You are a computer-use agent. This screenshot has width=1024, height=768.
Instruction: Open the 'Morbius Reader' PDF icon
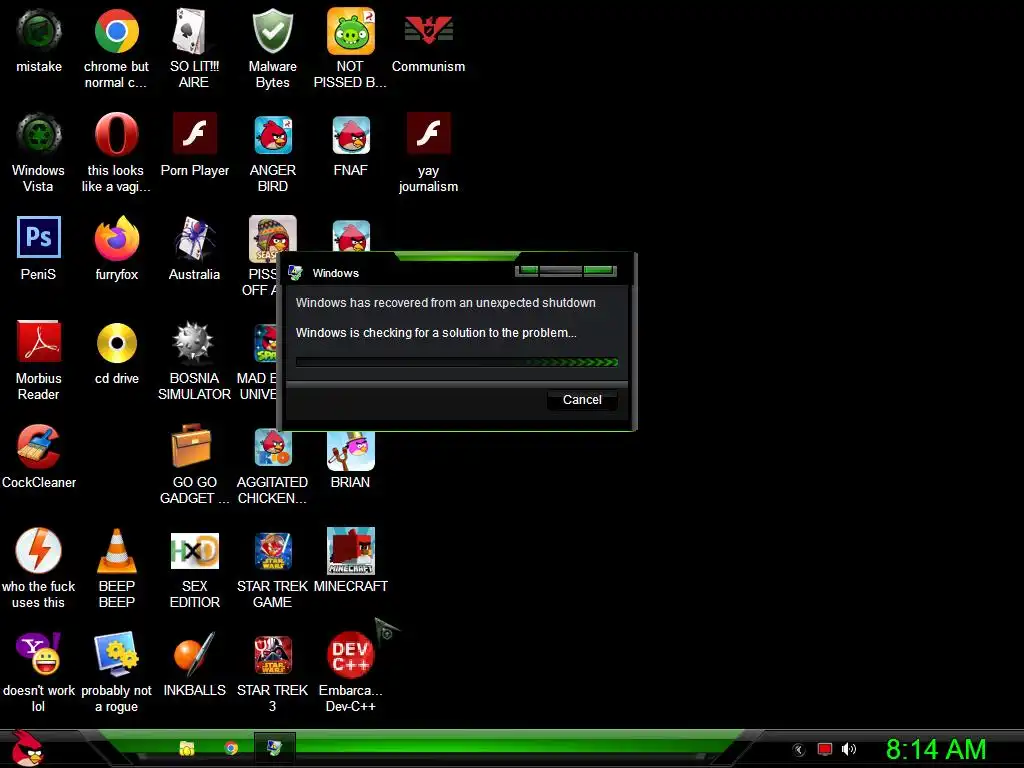pos(39,341)
